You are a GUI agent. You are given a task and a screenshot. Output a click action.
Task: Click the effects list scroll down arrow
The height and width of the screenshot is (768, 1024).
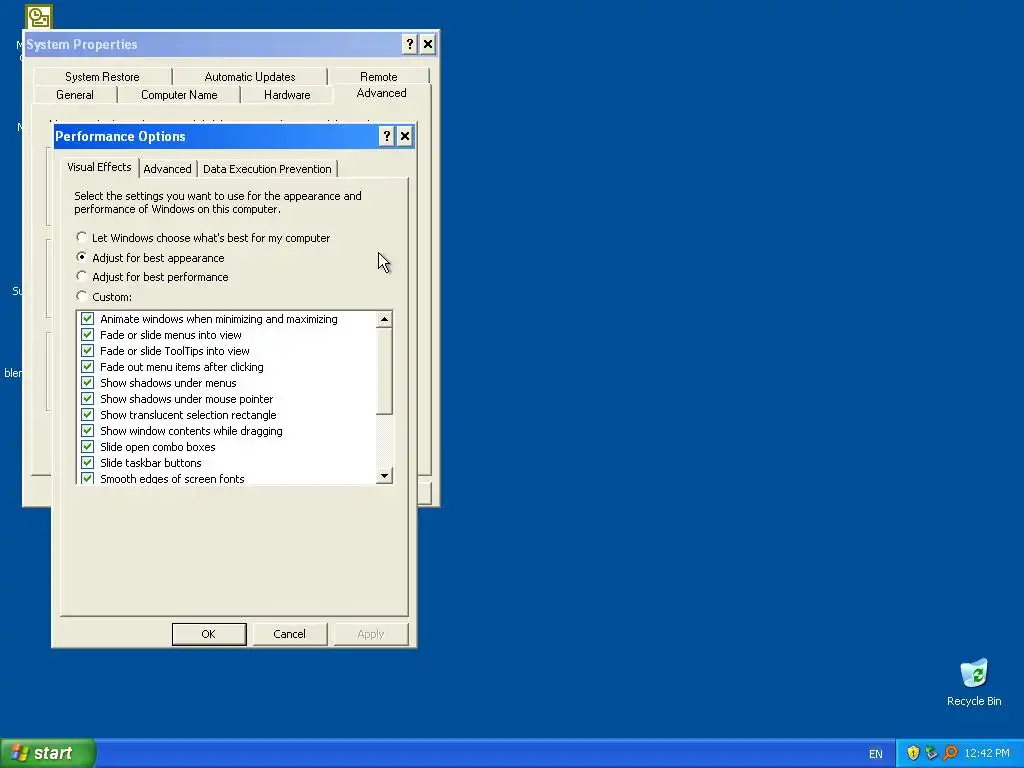384,475
